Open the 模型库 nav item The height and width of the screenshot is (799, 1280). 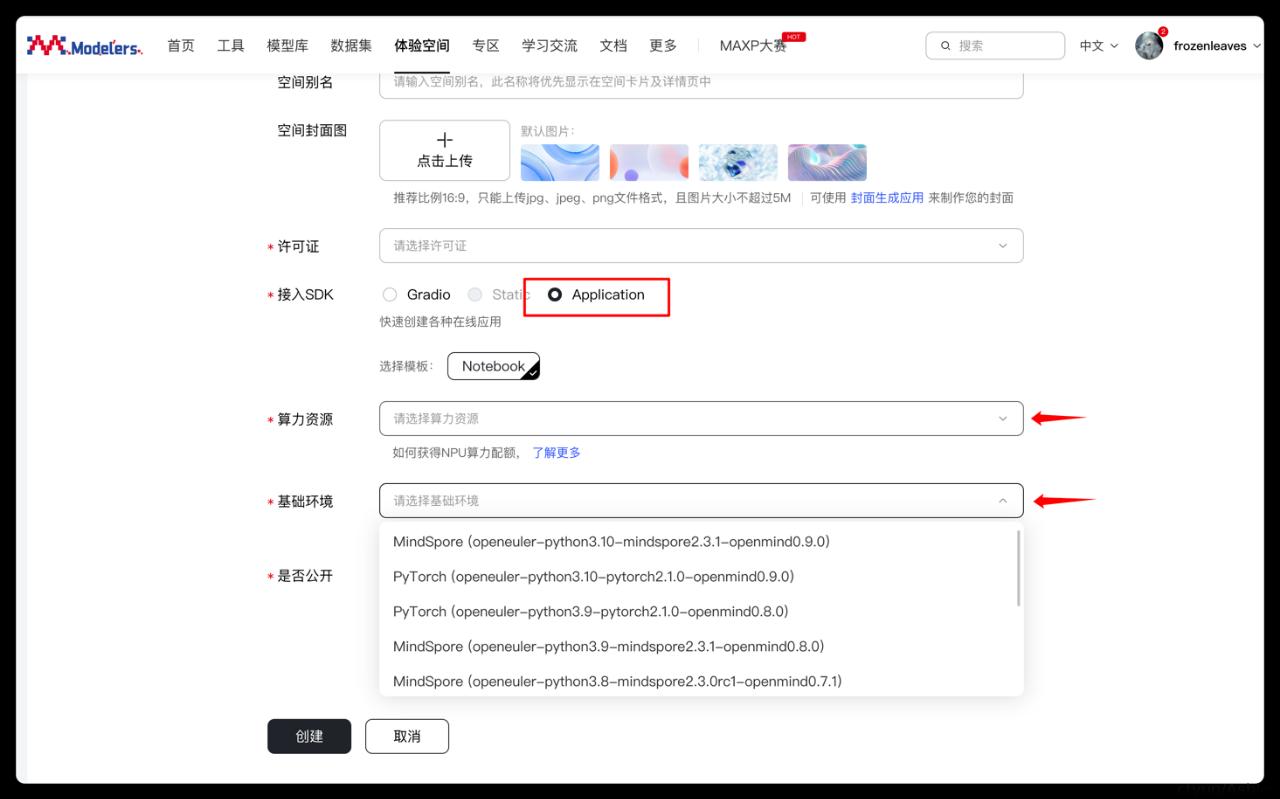click(x=288, y=46)
